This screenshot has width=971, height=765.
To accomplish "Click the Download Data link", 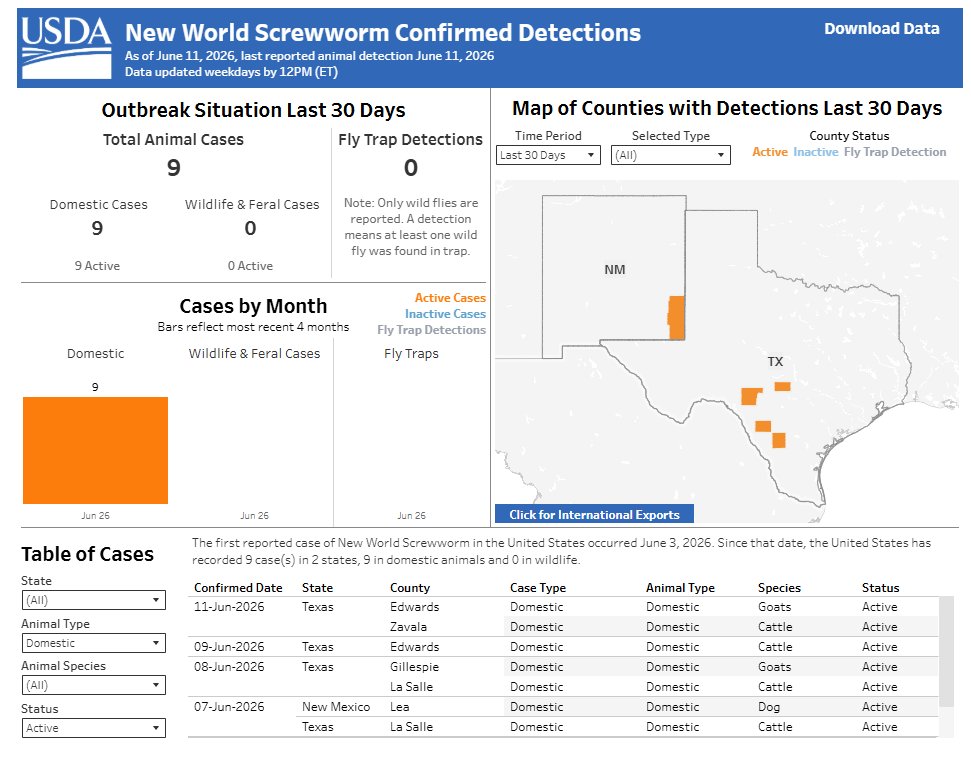I will [x=881, y=28].
